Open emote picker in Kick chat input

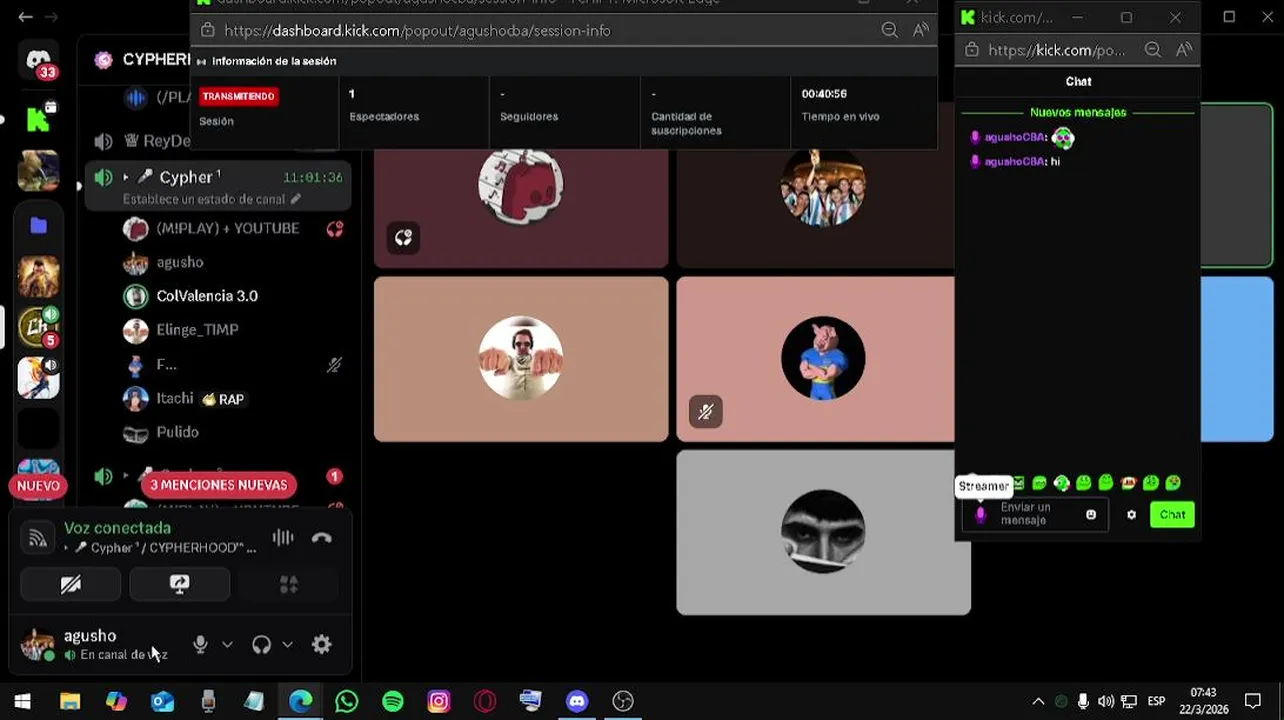(1091, 515)
